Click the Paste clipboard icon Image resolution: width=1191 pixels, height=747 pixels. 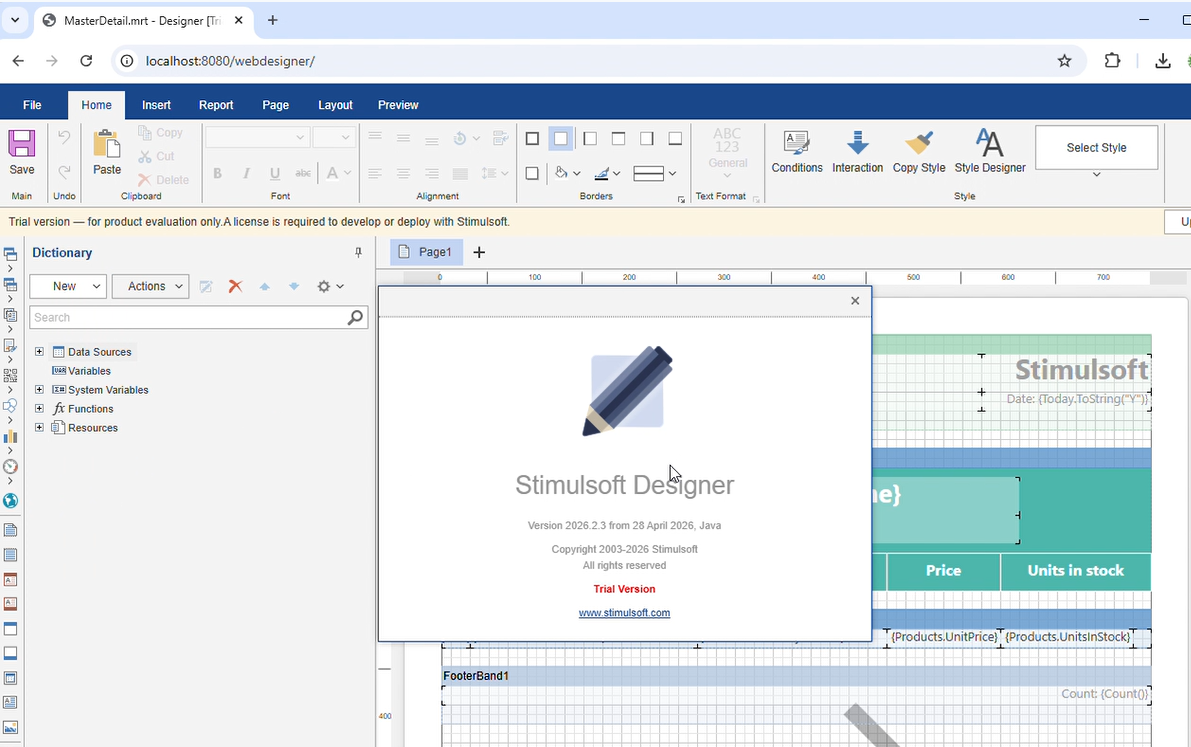pyautogui.click(x=106, y=144)
